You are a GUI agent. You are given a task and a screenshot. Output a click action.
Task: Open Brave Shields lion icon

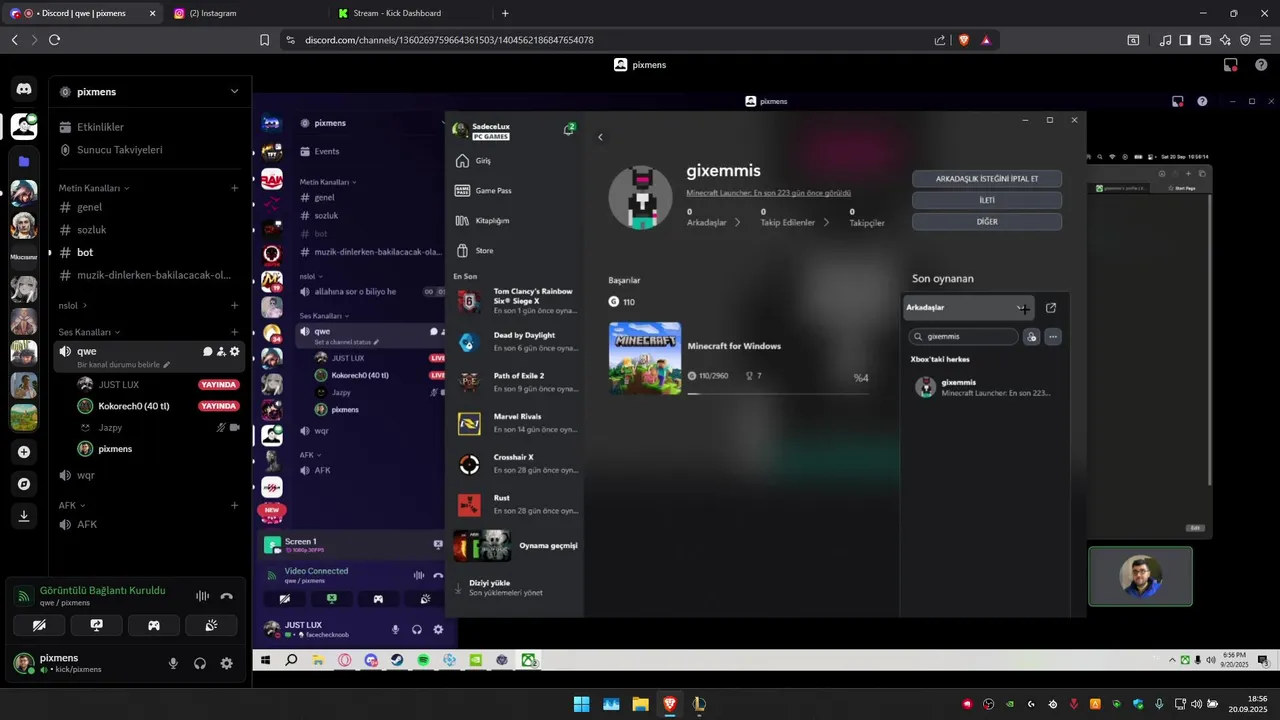(964, 40)
